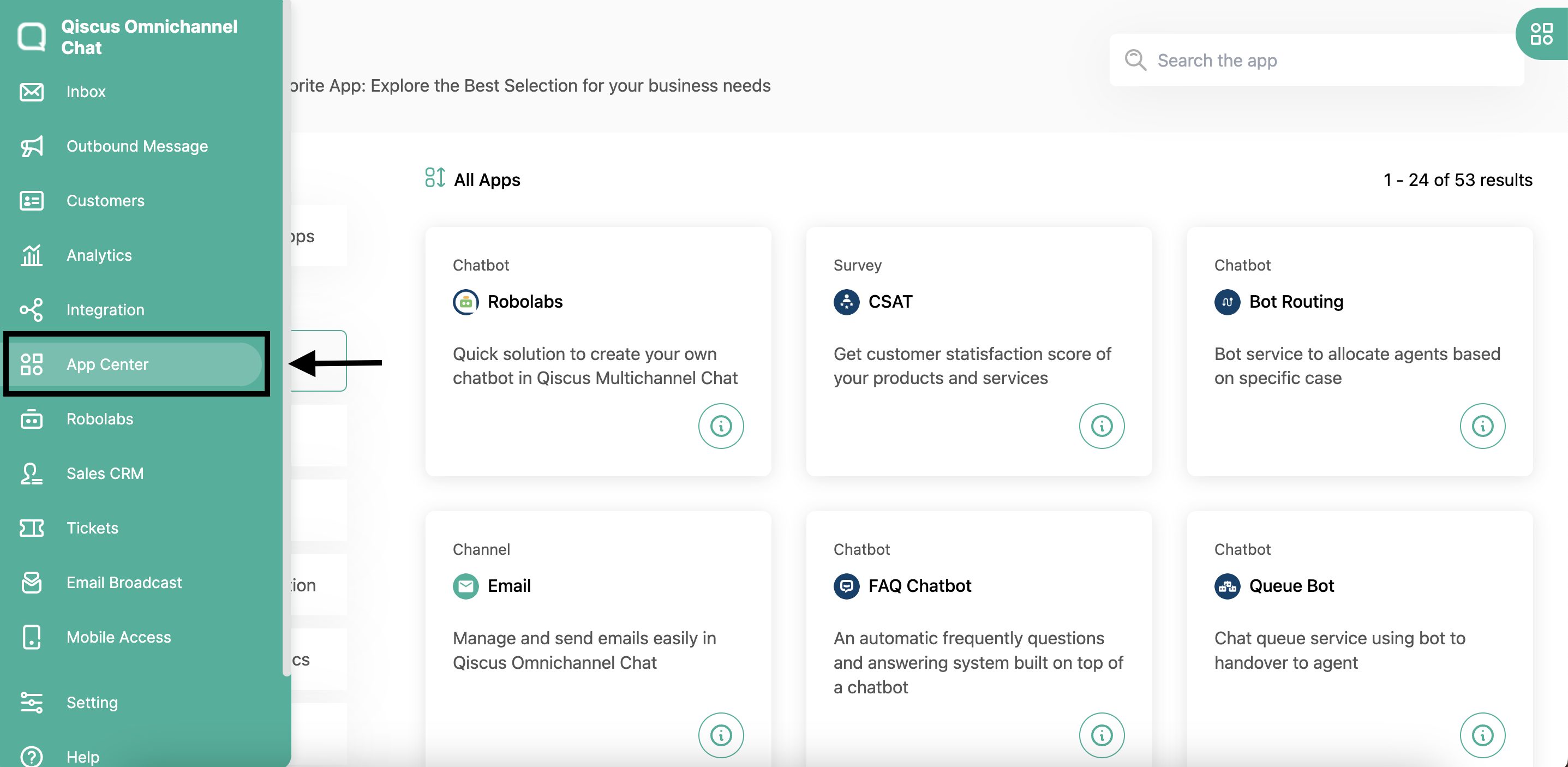Open Mobile Access menu label

coord(119,637)
